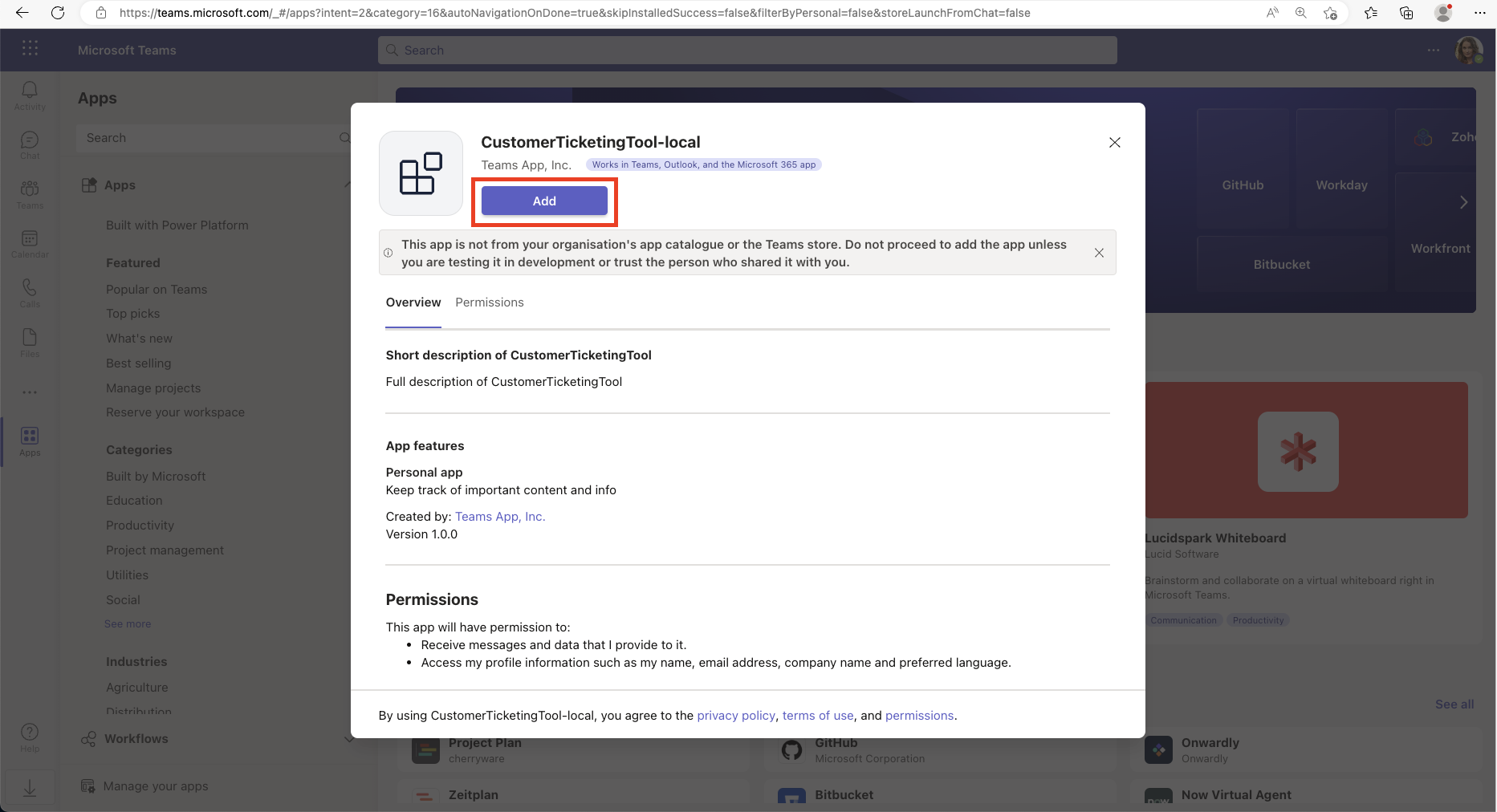Open Teams settings ellipsis near avatar

(1434, 50)
